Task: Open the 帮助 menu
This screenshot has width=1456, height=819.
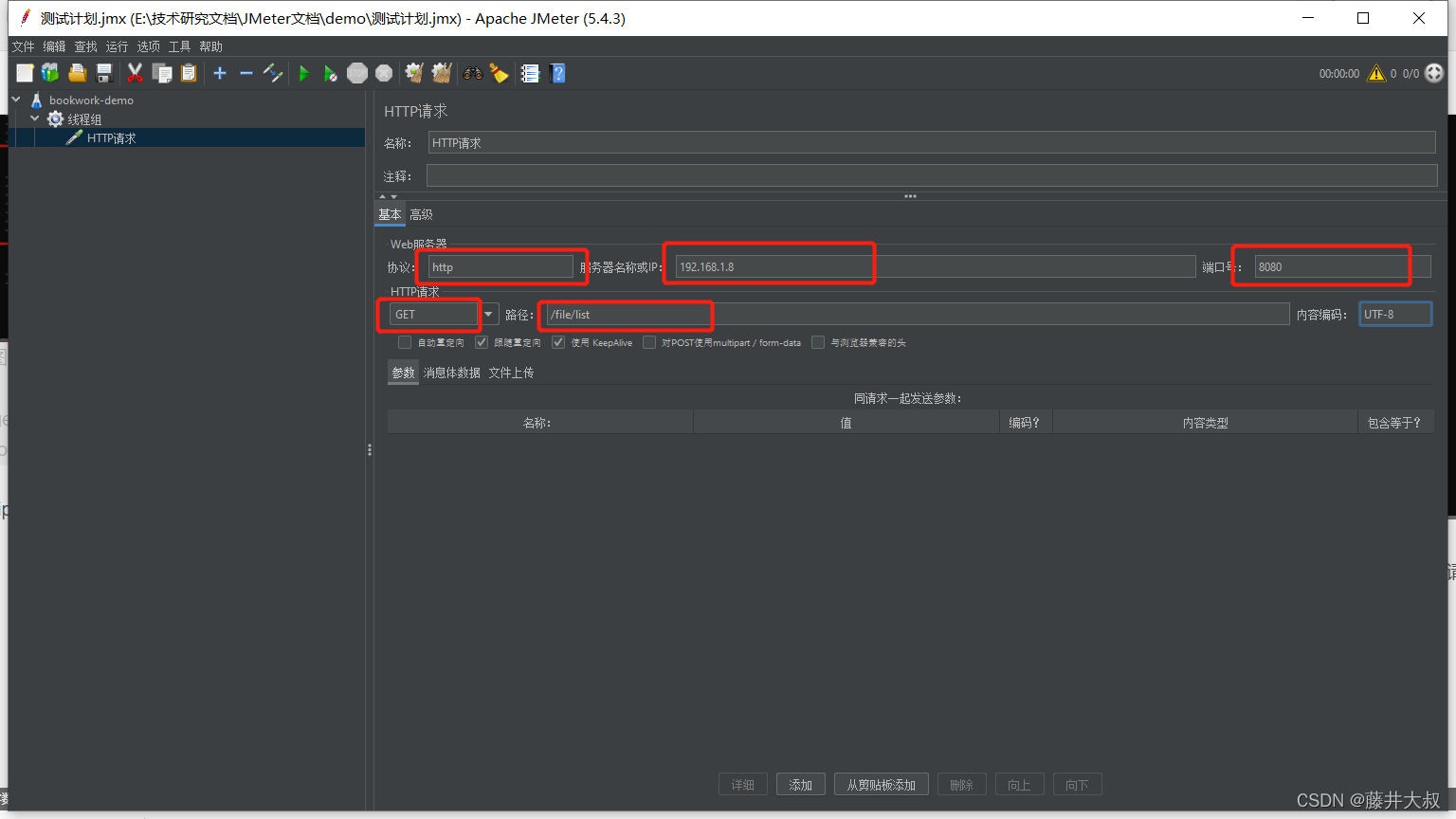Action: [210, 46]
